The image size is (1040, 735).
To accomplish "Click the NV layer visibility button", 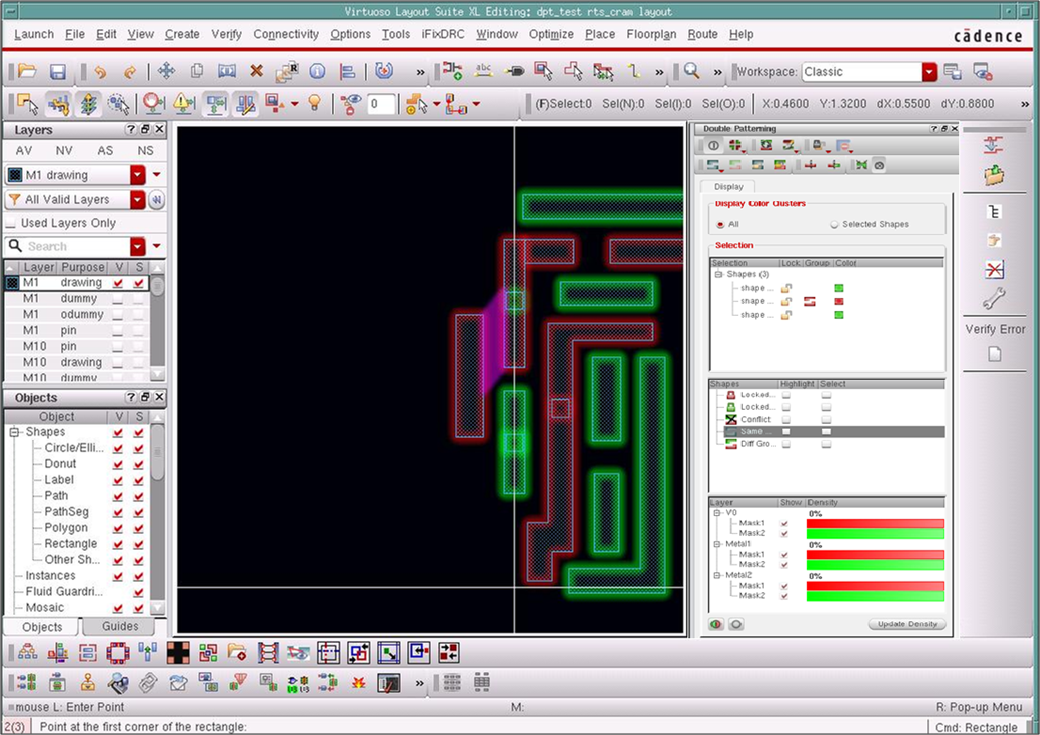I will point(64,150).
